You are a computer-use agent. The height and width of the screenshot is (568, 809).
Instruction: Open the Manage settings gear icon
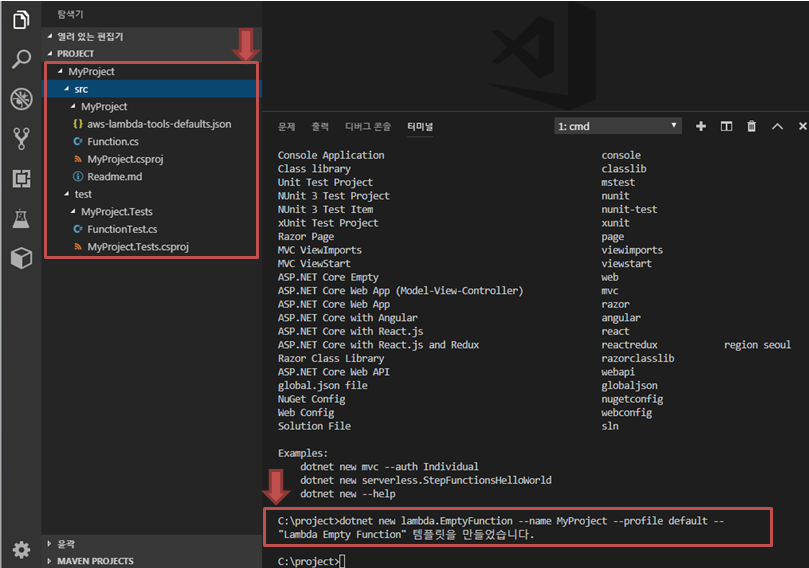click(x=21, y=549)
